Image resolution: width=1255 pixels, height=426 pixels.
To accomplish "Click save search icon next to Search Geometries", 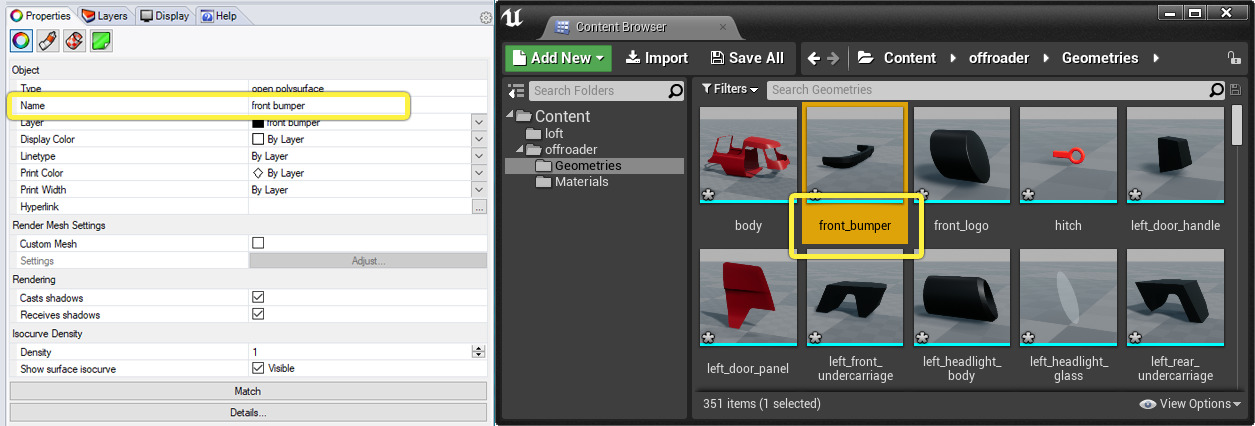I will [x=1233, y=90].
